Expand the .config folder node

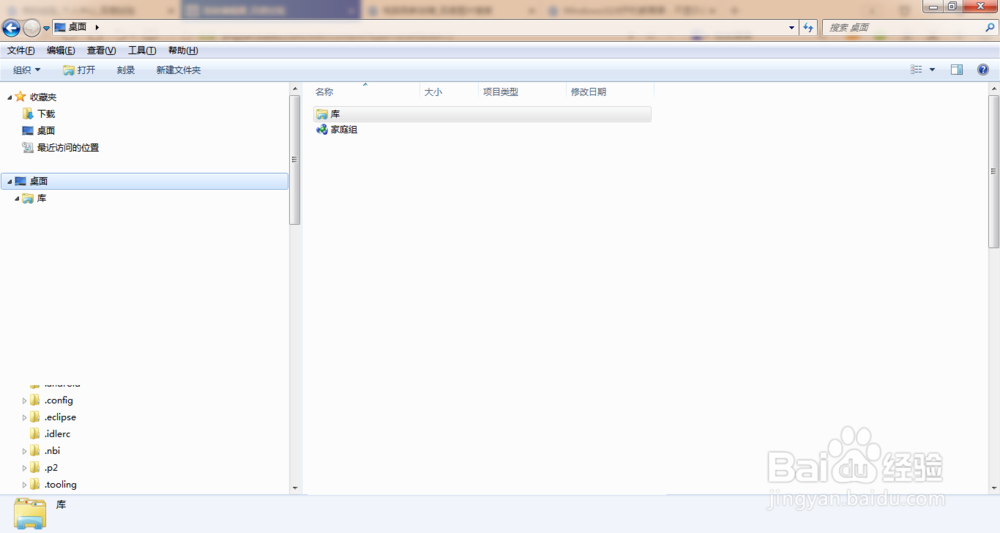(24, 400)
